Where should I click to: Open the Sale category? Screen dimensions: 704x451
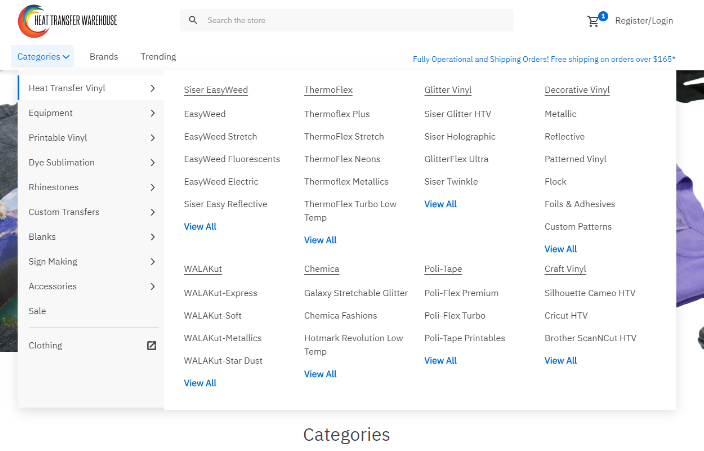click(x=37, y=311)
